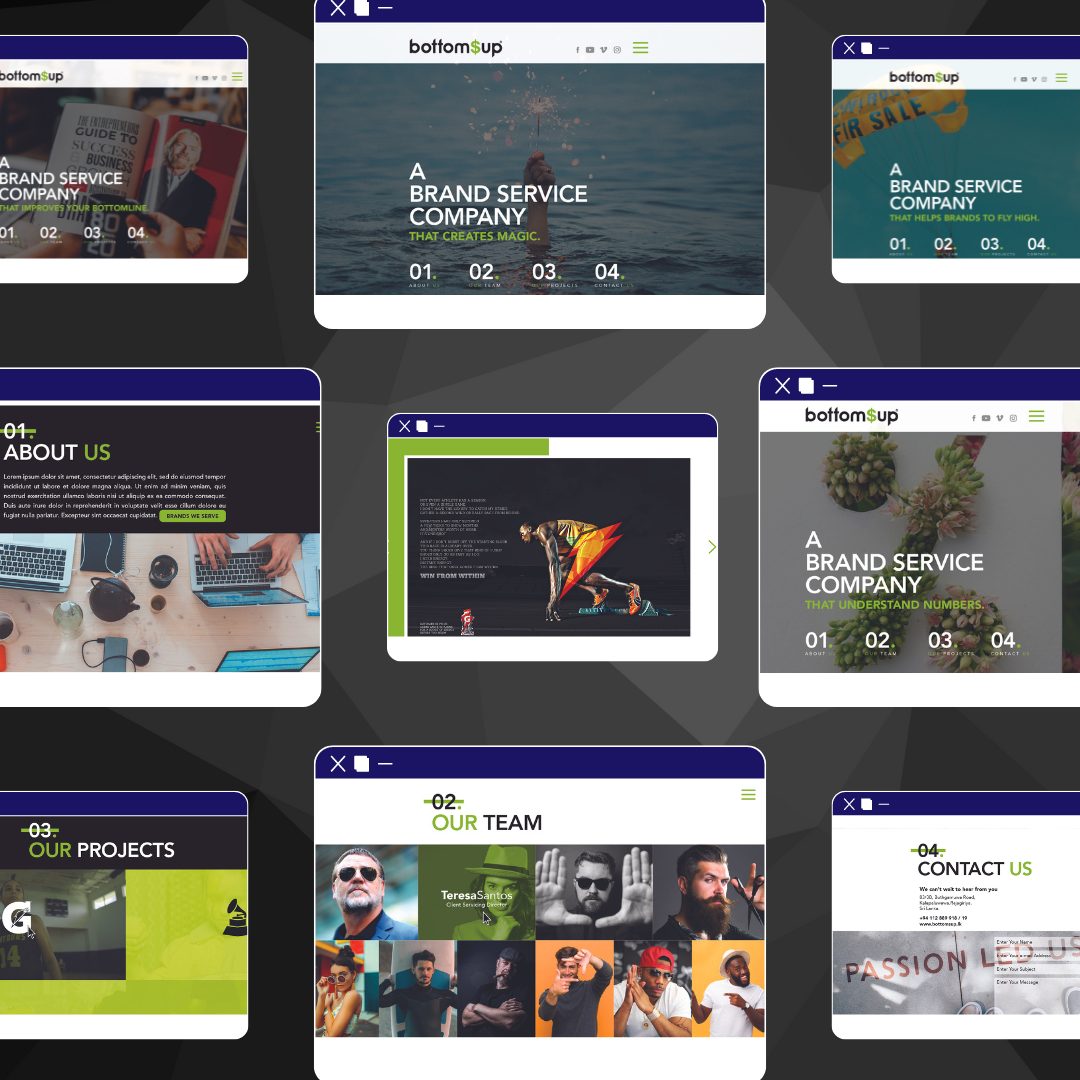Screen dimensions: 1080x1080
Task: Select '04. Contact Us' in 'Understand Numbers' window
Action: click(x=1006, y=643)
